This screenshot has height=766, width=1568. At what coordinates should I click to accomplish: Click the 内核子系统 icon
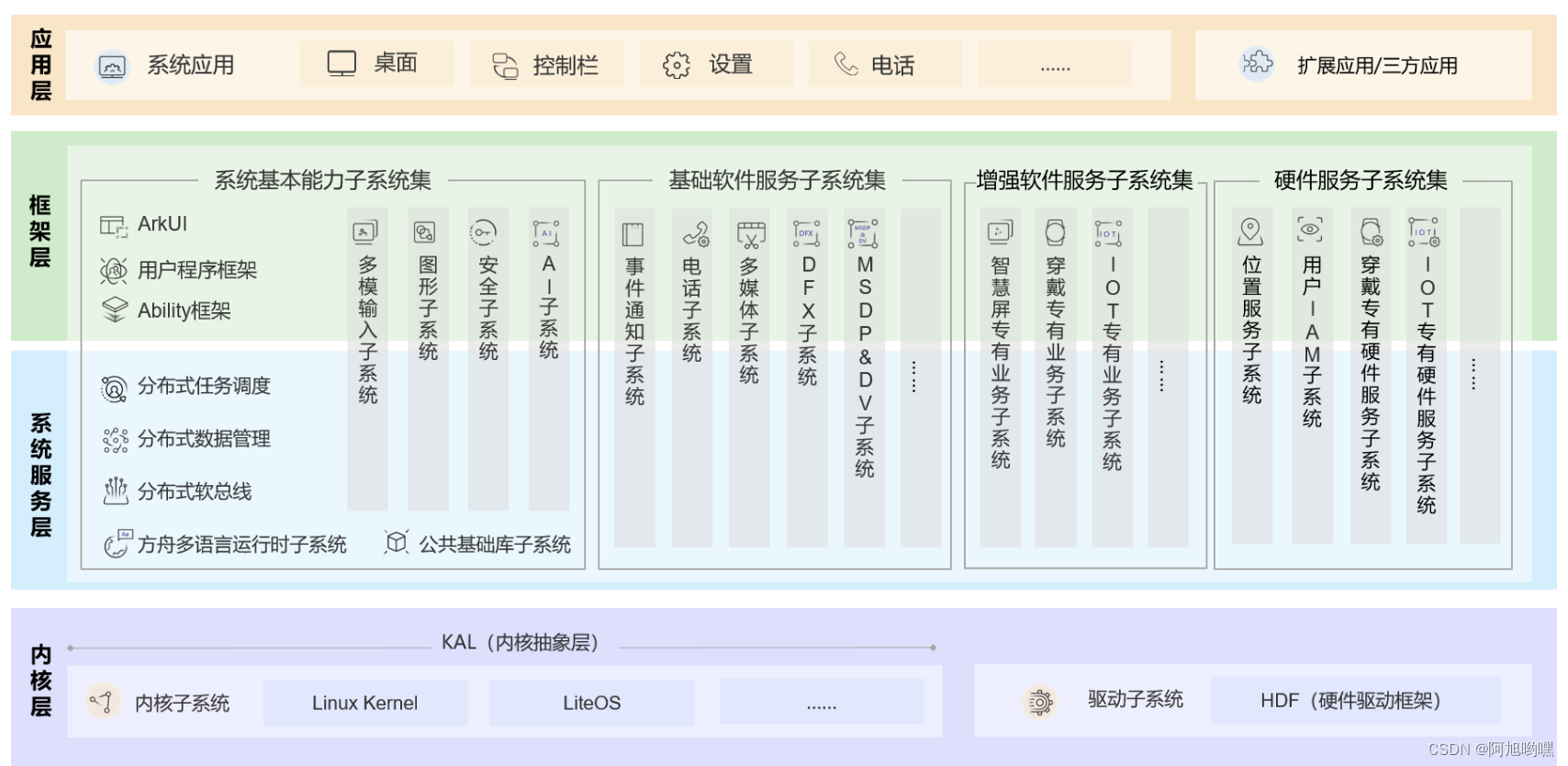pos(103,702)
